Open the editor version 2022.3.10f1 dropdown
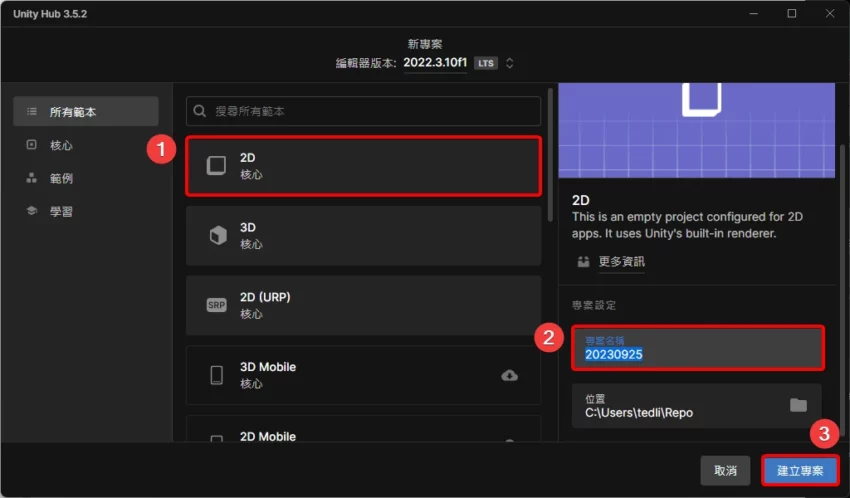 (435, 63)
